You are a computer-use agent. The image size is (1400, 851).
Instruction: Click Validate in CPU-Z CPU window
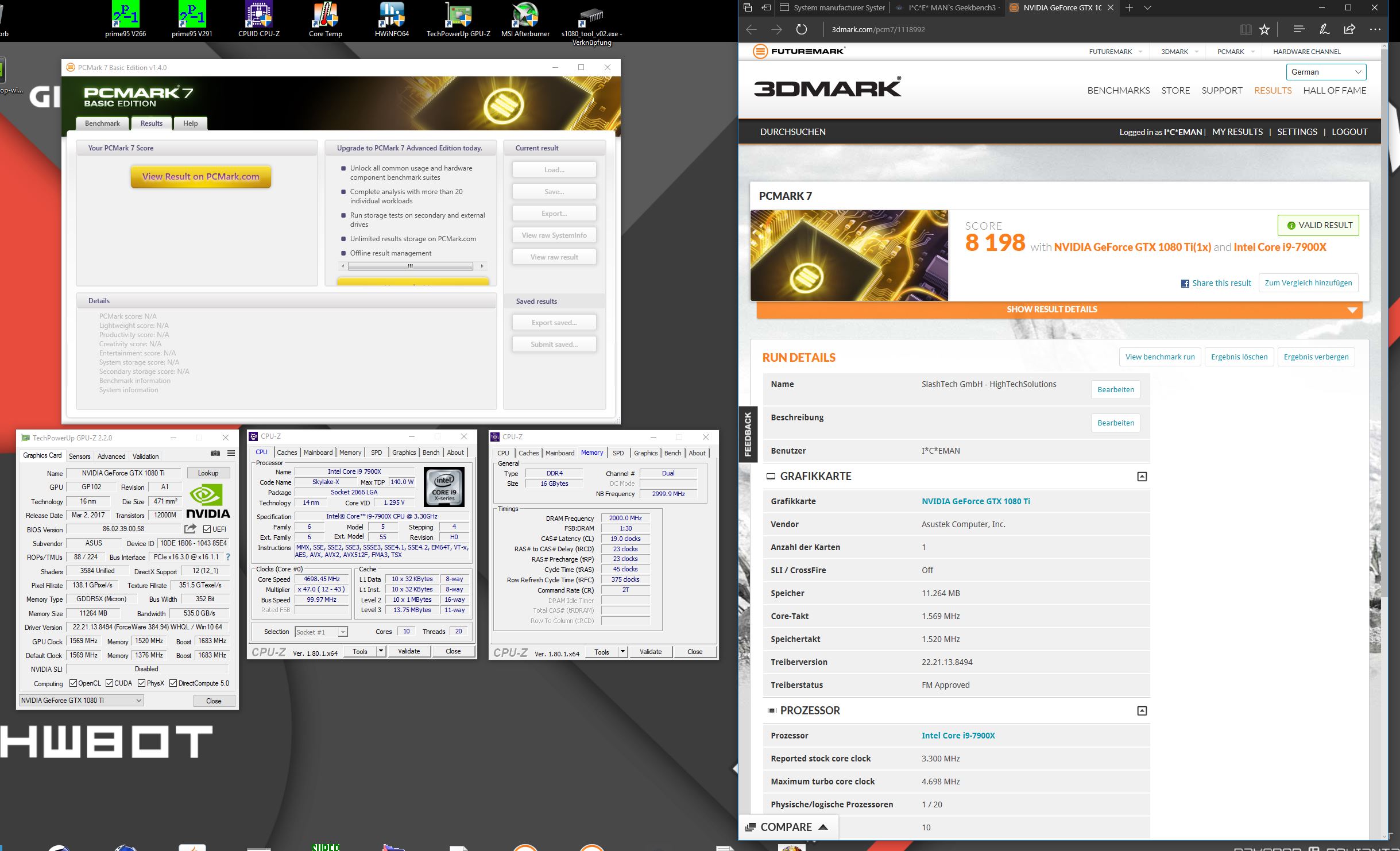[x=409, y=651]
